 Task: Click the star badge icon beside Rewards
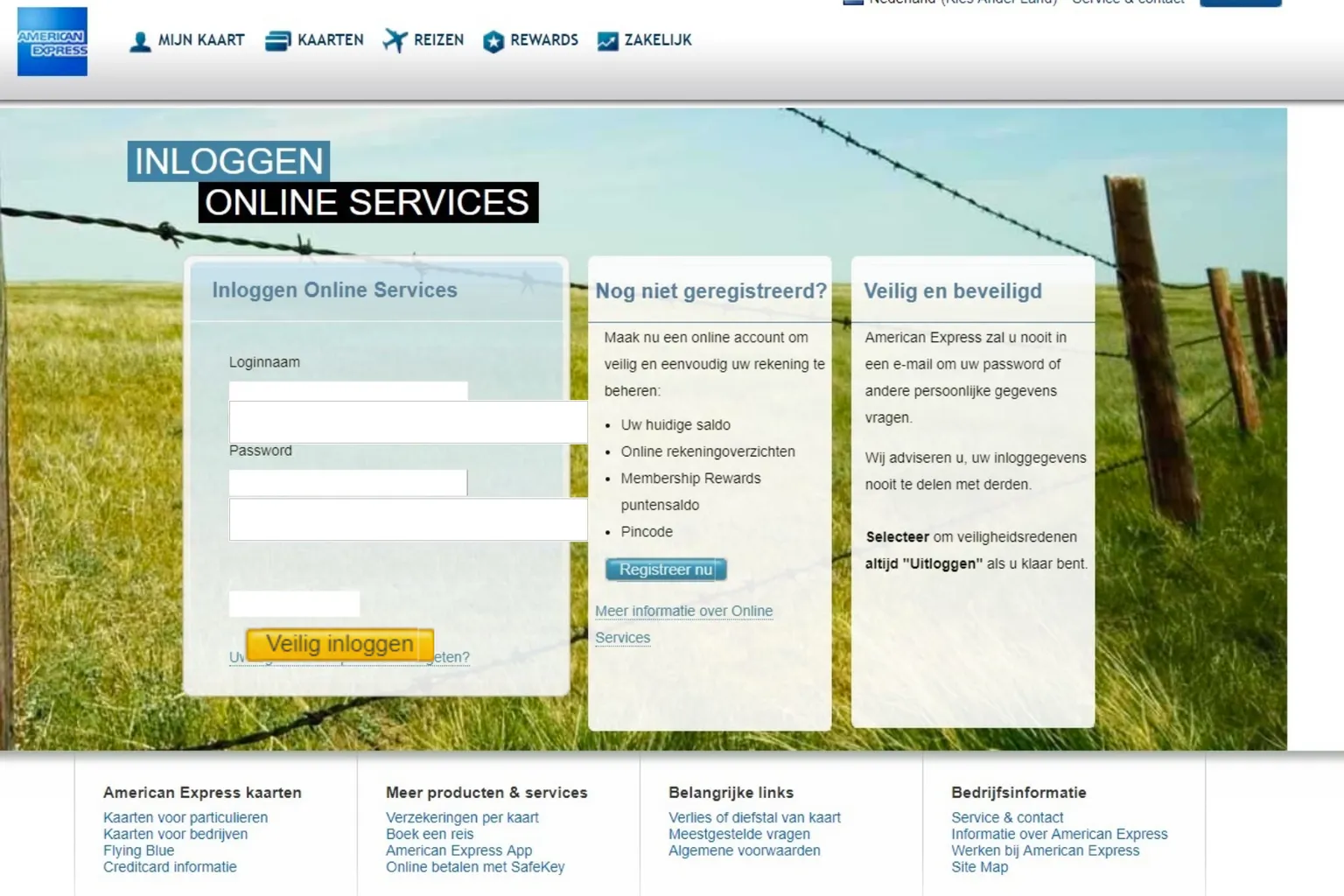point(493,41)
